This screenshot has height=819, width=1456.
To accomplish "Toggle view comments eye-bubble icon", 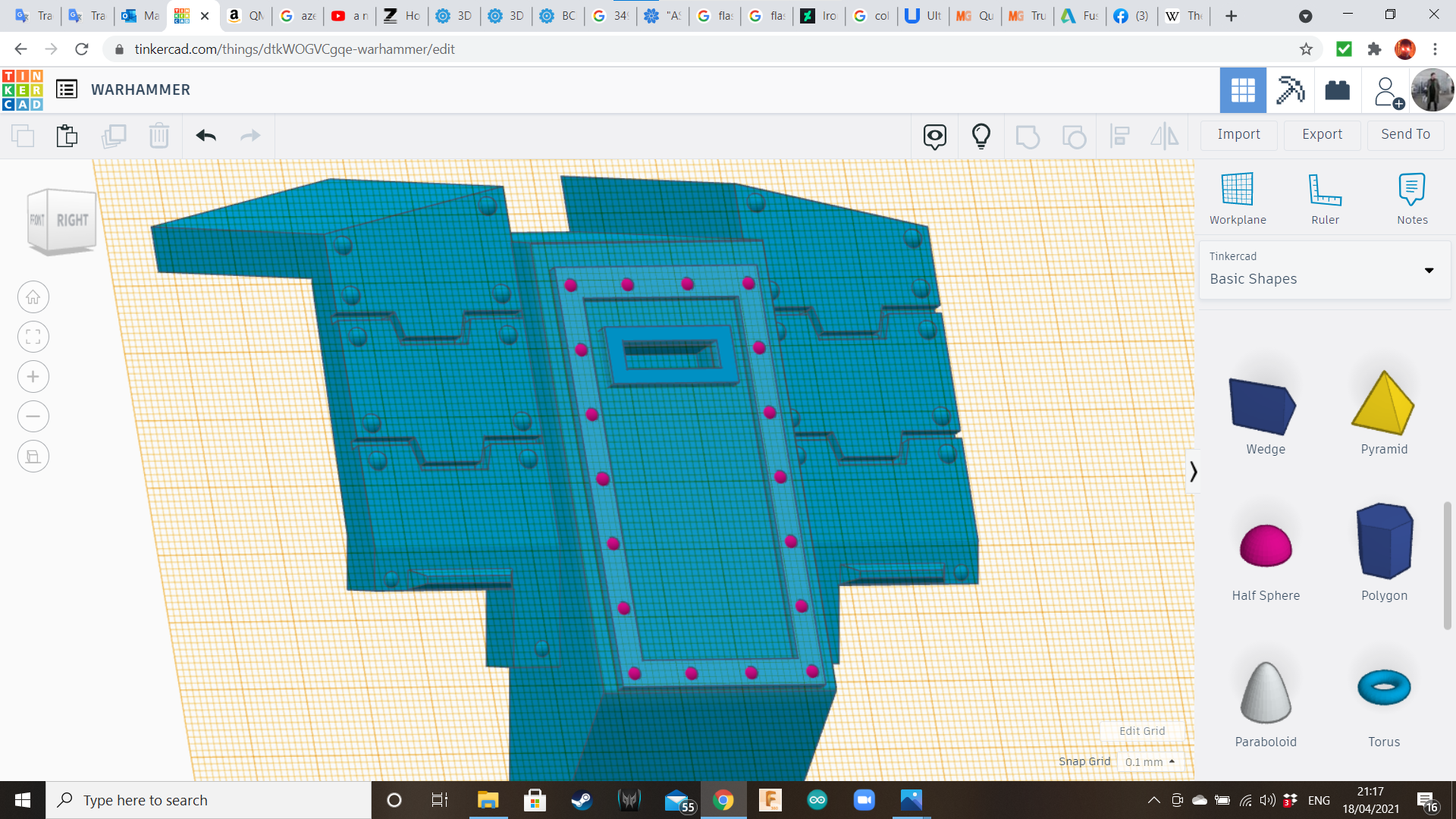I will pos(934,136).
